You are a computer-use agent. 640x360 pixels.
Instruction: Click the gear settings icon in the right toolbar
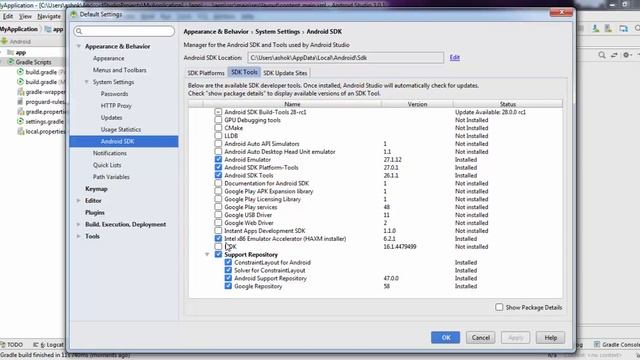point(627,55)
